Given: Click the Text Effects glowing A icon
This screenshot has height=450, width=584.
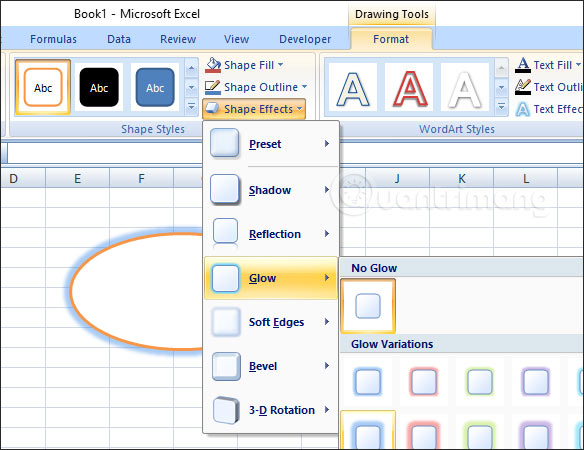Looking at the screenshot, I should tap(523, 109).
